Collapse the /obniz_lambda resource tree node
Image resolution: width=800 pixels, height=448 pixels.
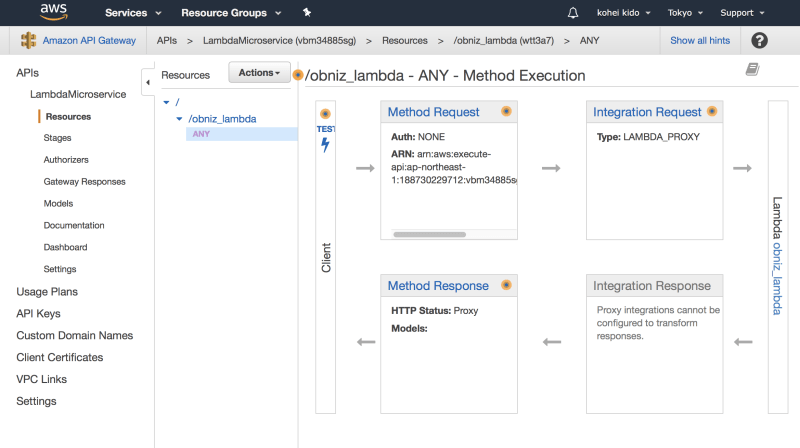179,118
